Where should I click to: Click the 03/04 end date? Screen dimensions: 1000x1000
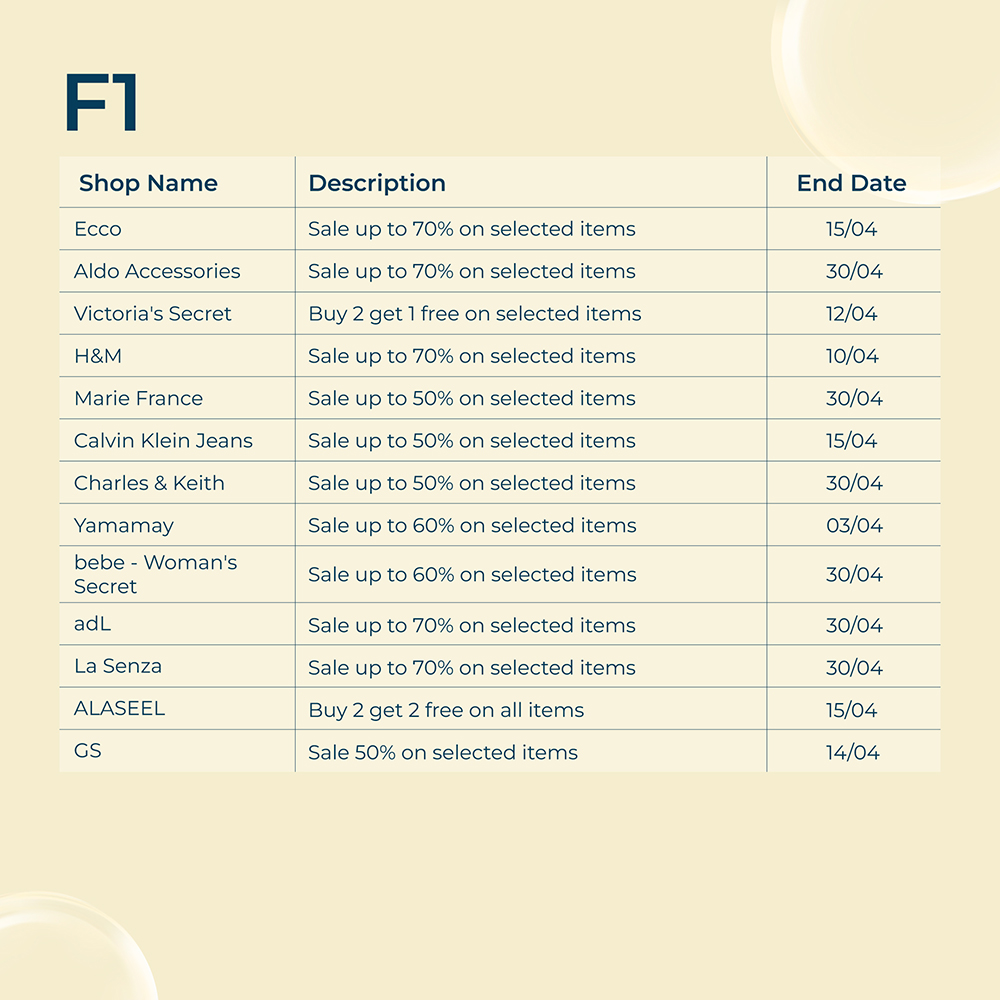point(854,525)
